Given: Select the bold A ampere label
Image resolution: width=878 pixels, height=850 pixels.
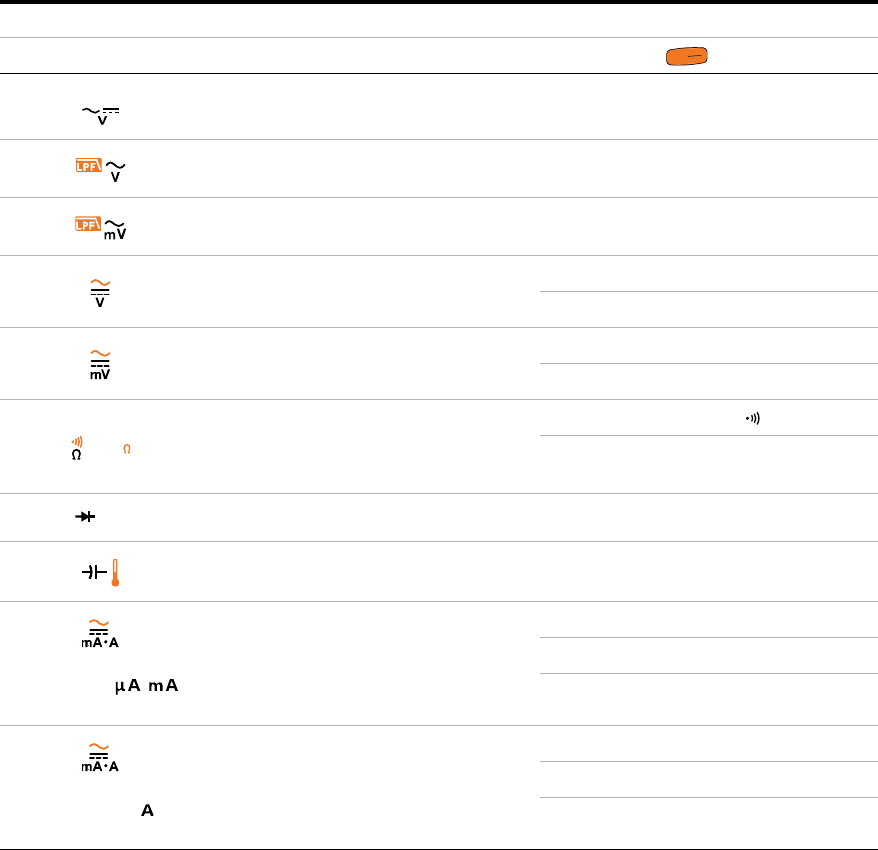Looking at the screenshot, I should click(x=147, y=810).
